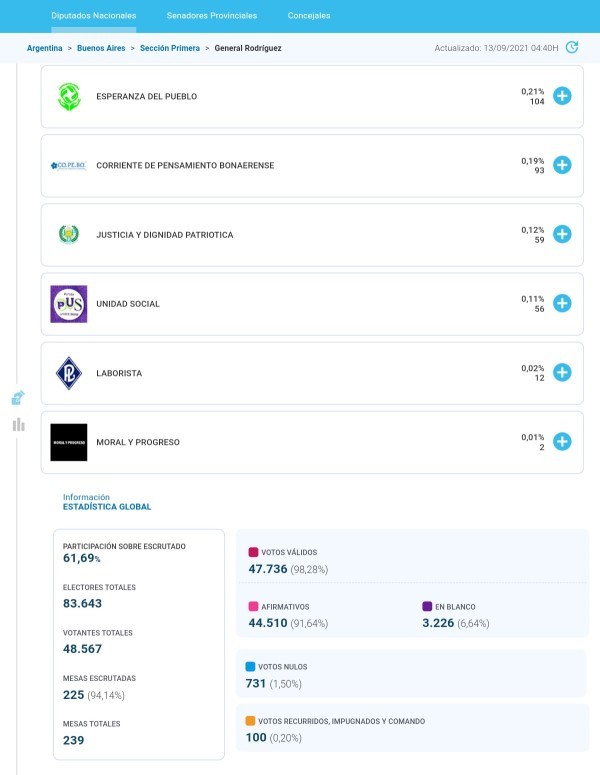Image resolution: width=600 pixels, height=775 pixels.
Task: Open the Concejales tab
Action: click(x=309, y=16)
